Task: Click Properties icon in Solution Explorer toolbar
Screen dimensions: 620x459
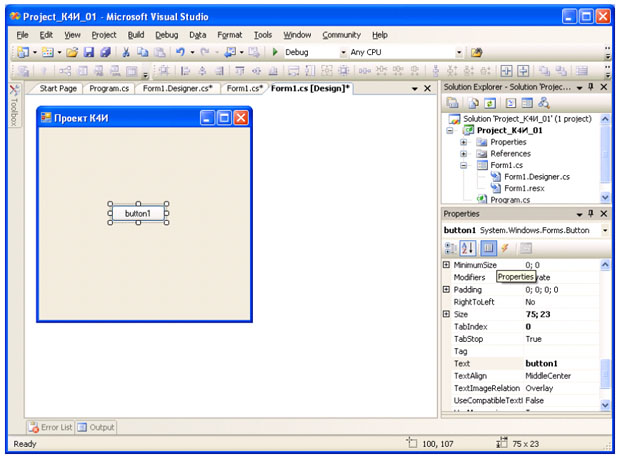Action: (452, 103)
